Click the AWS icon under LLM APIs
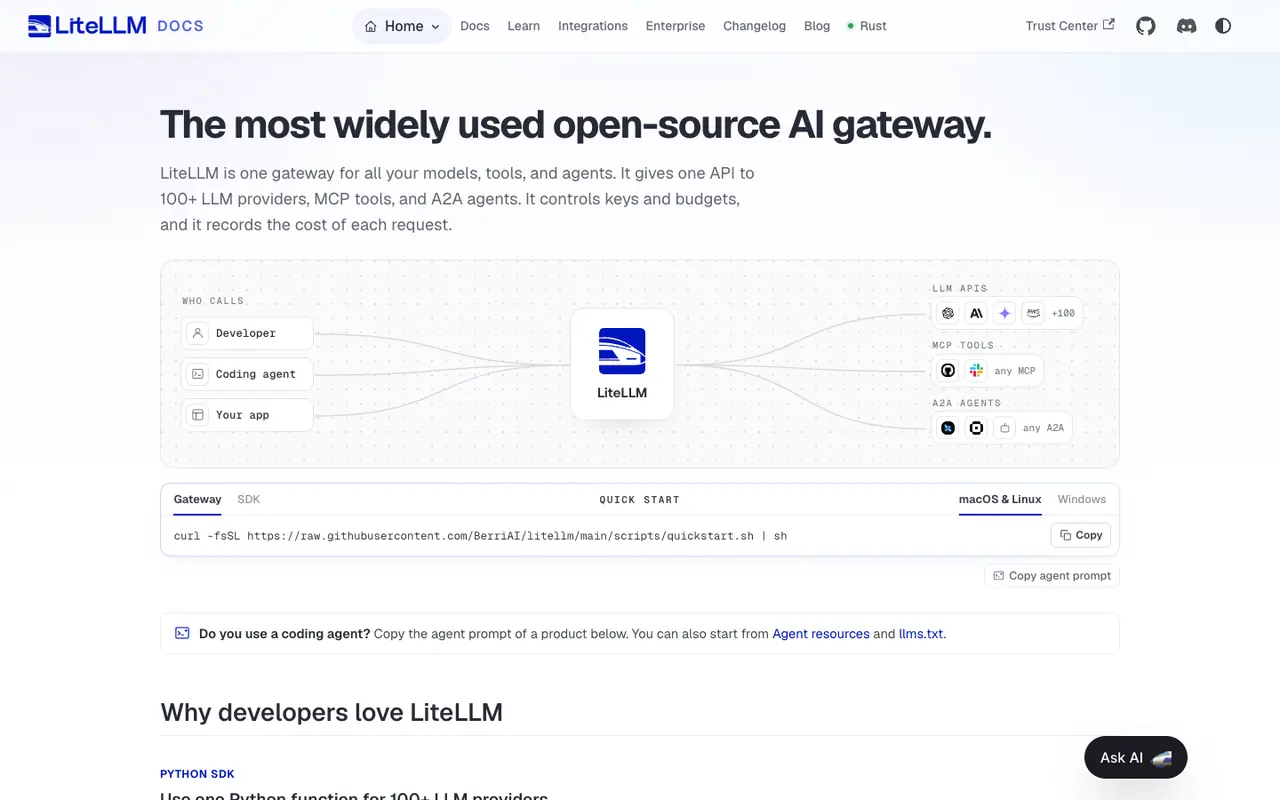Image resolution: width=1280 pixels, height=800 pixels. 1033,313
